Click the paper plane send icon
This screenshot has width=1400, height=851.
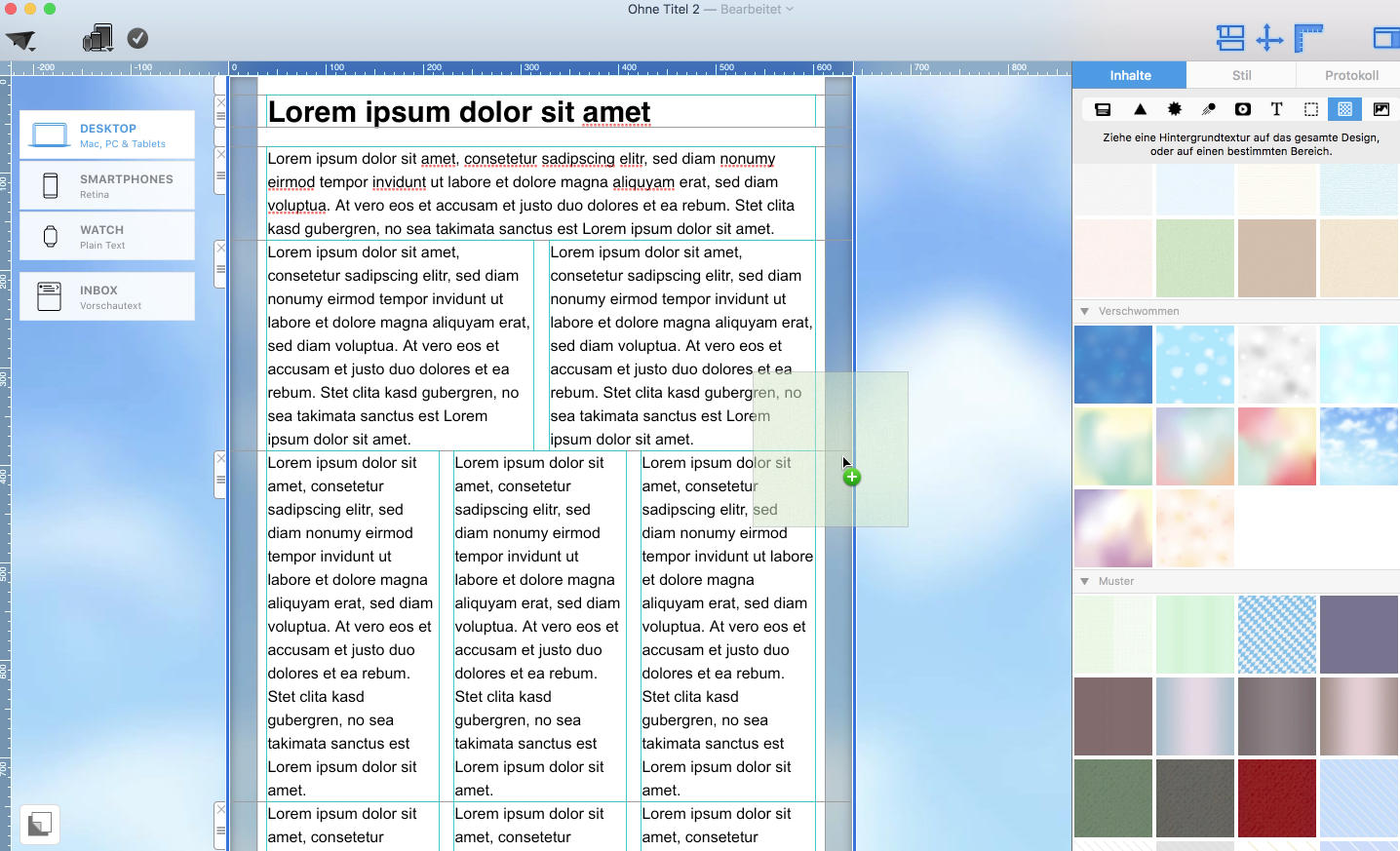[x=20, y=40]
